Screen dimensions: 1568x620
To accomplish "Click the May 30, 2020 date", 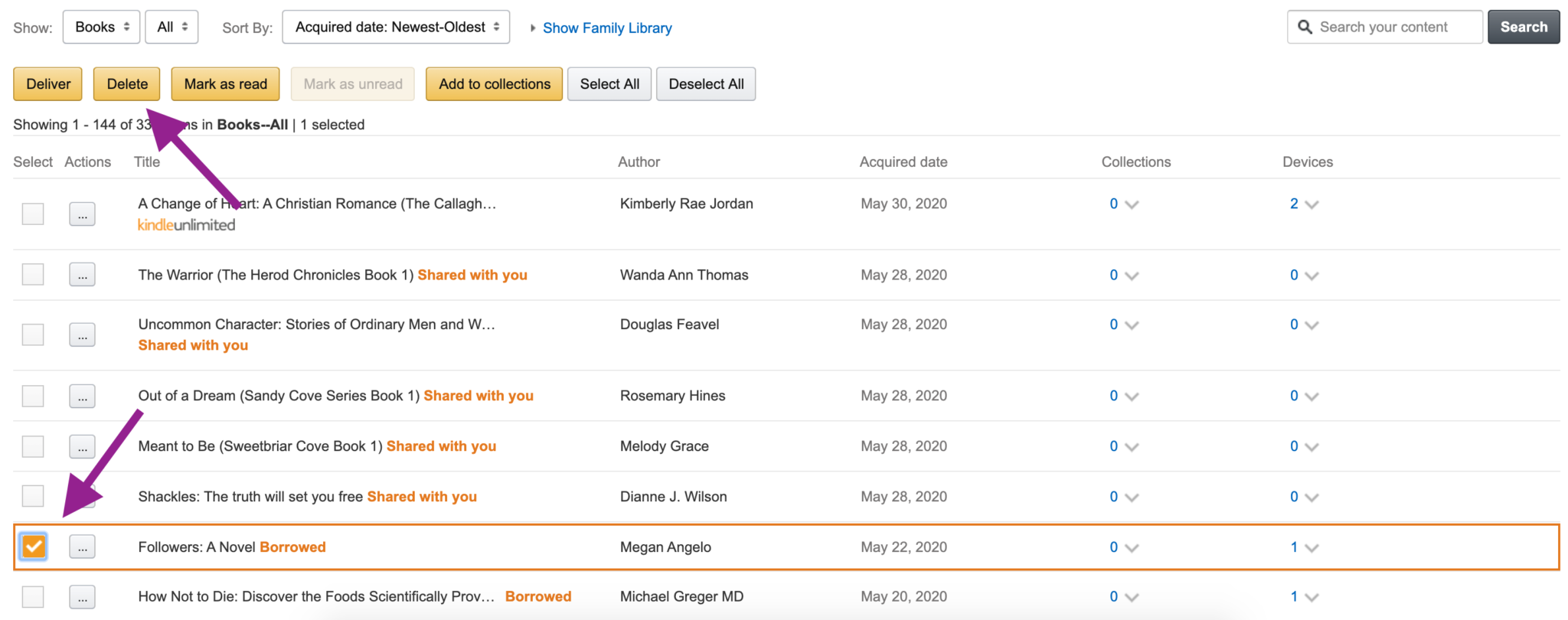I will click(x=903, y=204).
